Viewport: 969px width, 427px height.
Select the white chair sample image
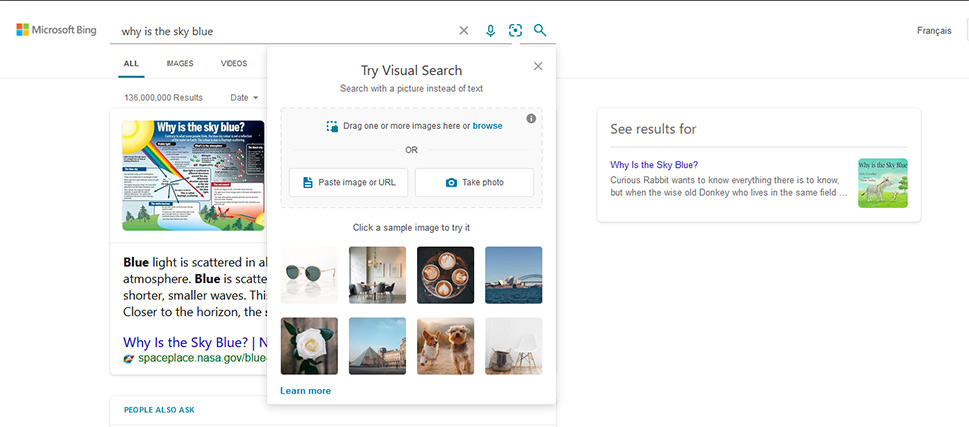point(514,346)
